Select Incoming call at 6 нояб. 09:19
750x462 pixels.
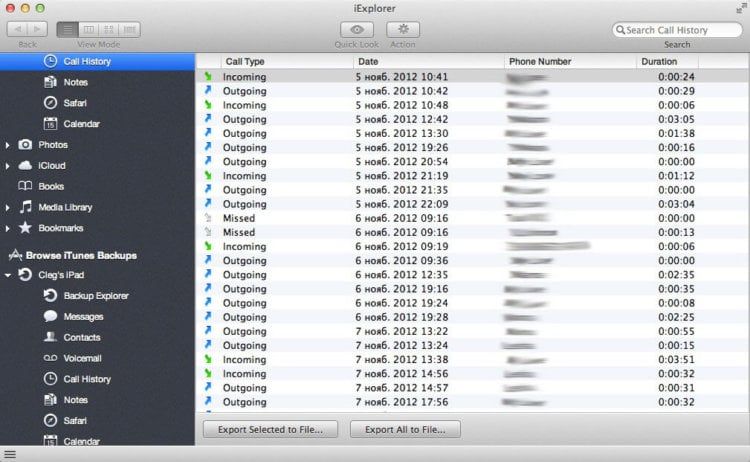tap(473, 246)
